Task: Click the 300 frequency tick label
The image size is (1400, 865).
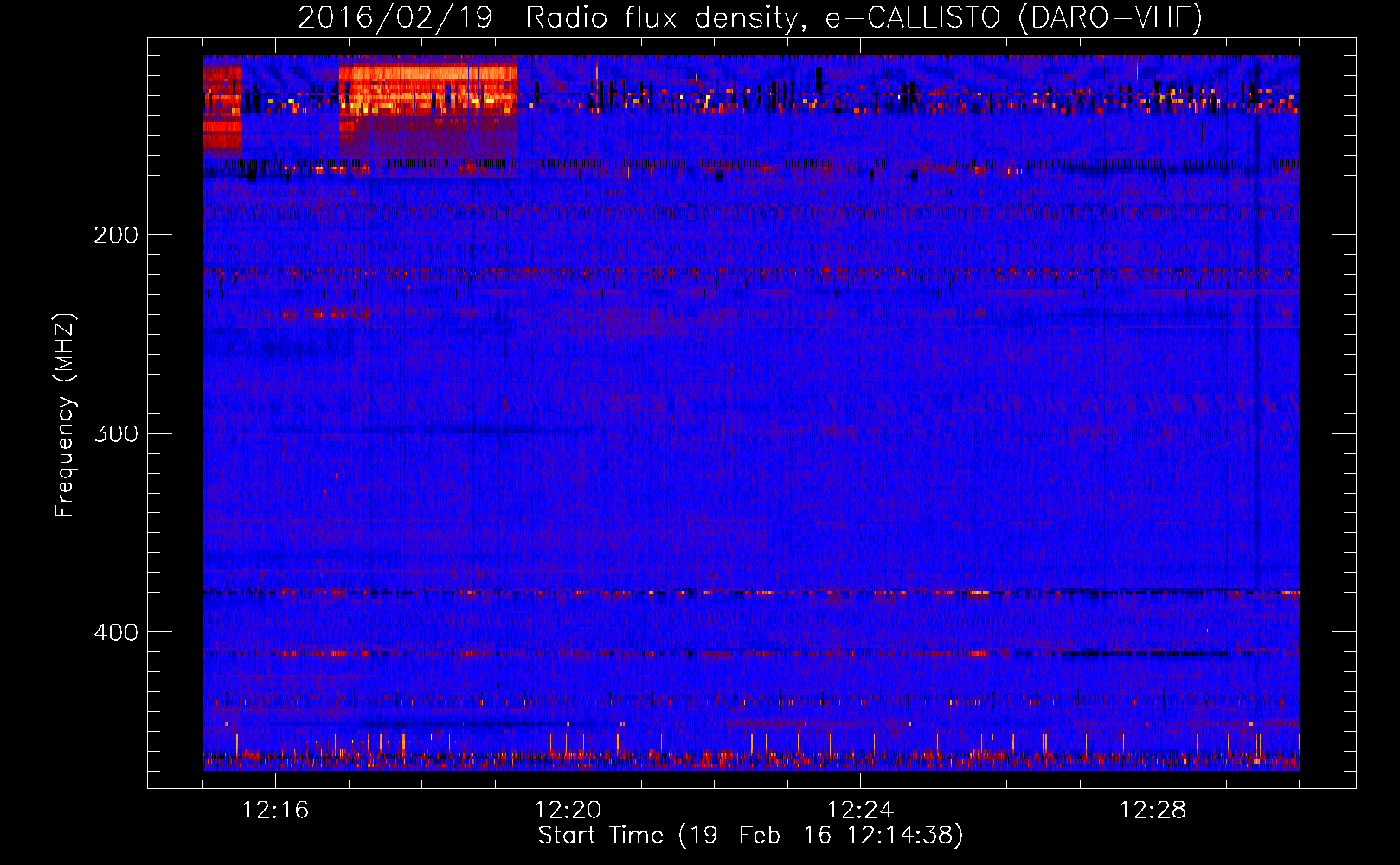Action: pos(116,433)
